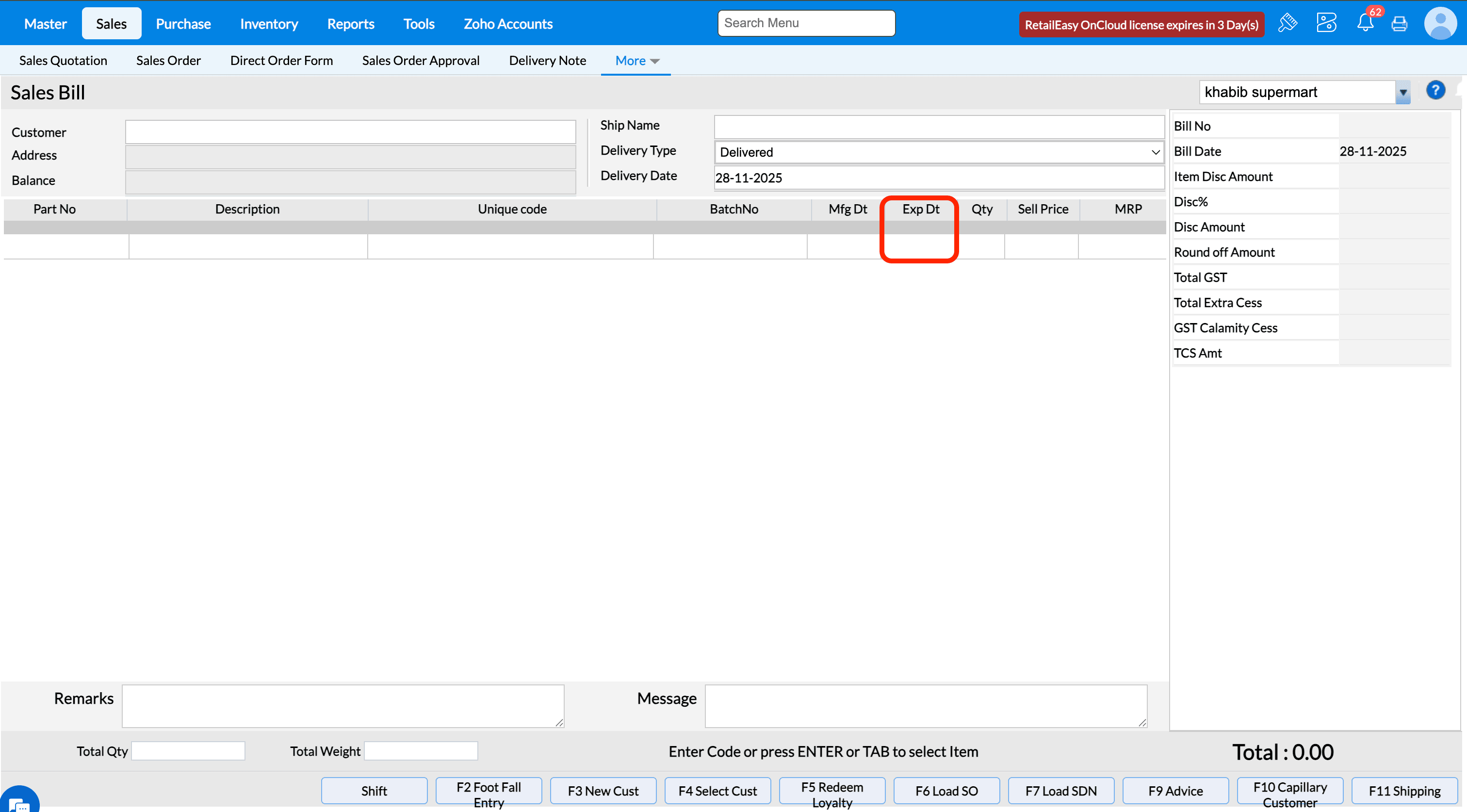Open the chat bubble widget
Viewport: 1467px width, 812px height.
(19, 802)
